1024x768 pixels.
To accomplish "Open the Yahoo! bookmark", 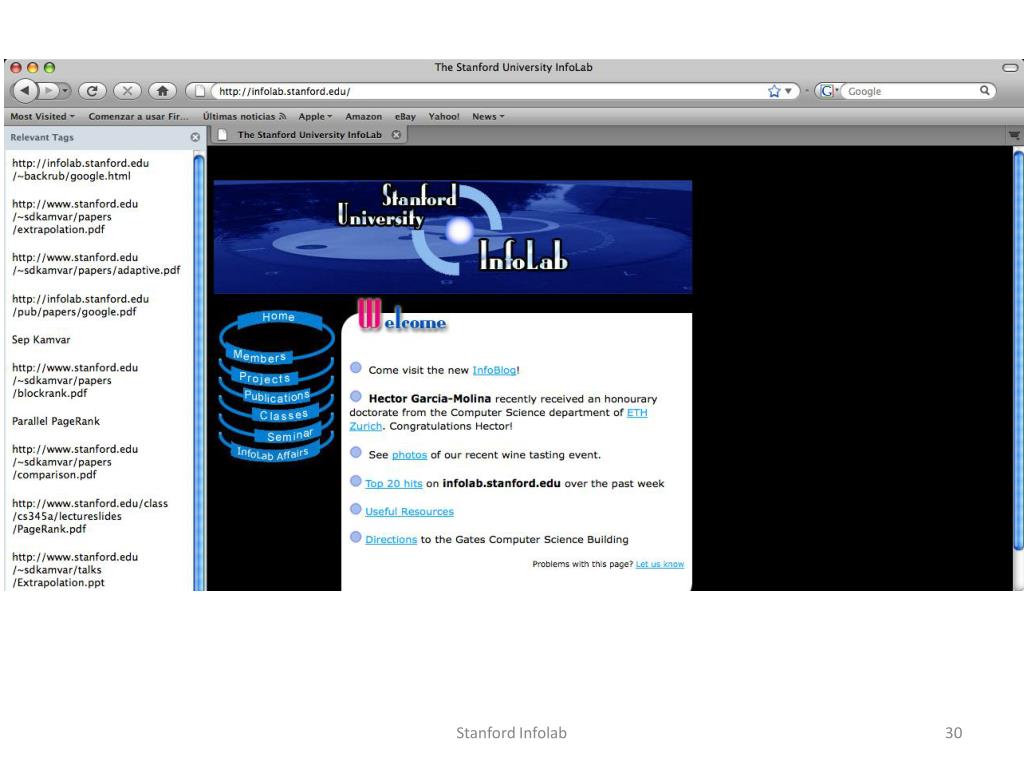I will point(444,116).
